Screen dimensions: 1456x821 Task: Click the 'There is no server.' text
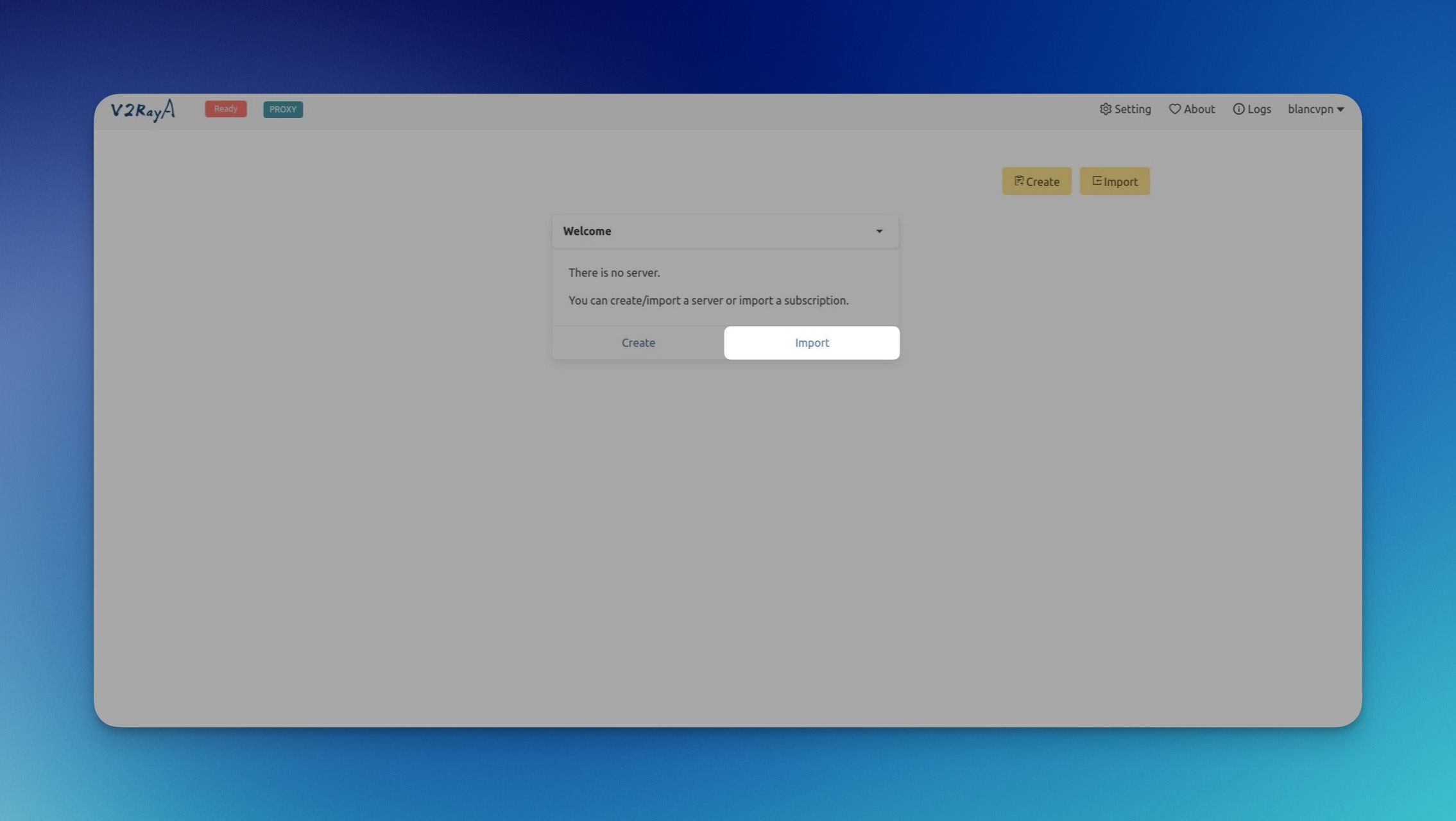(x=613, y=273)
